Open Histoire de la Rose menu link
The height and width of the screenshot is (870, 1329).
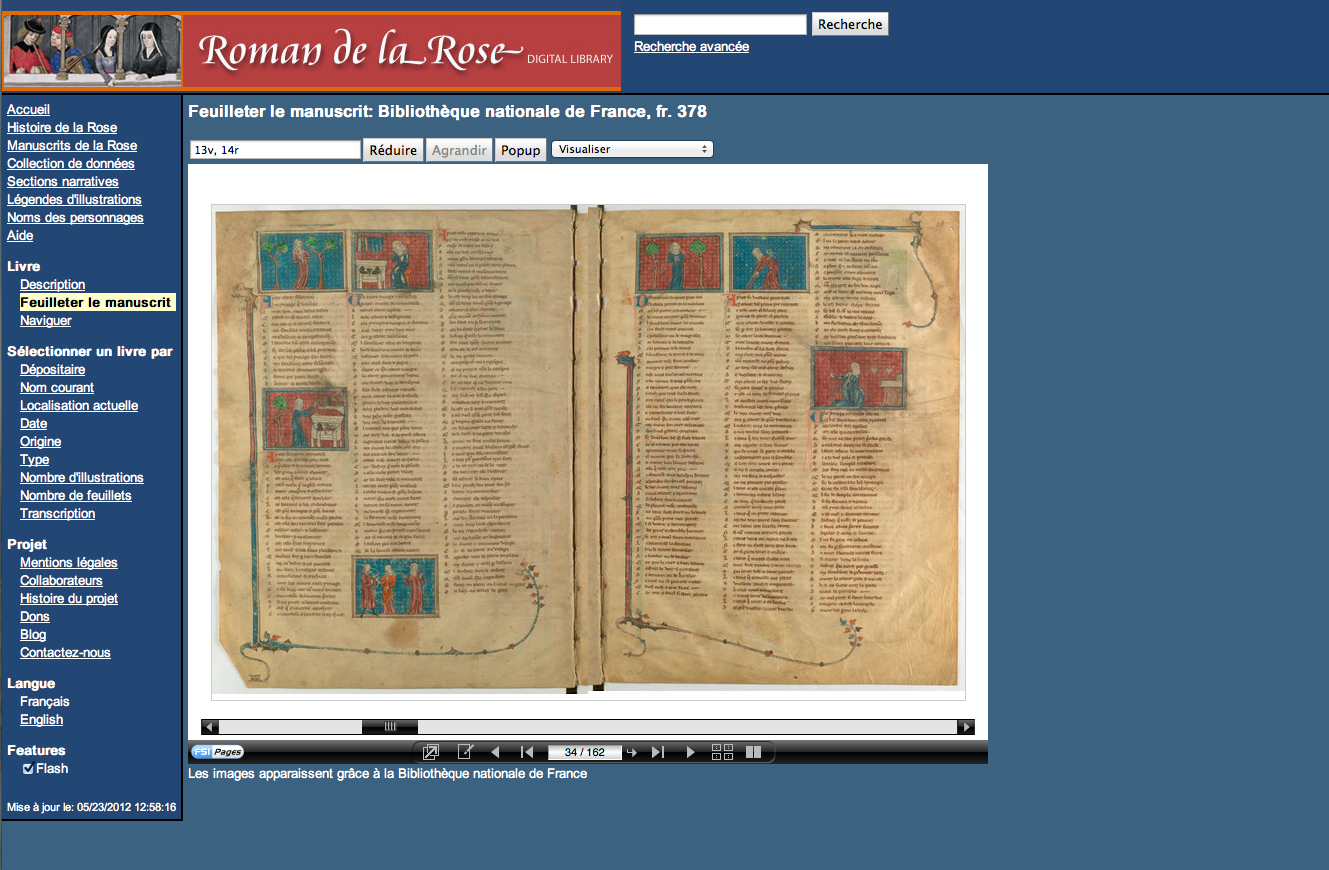62,127
